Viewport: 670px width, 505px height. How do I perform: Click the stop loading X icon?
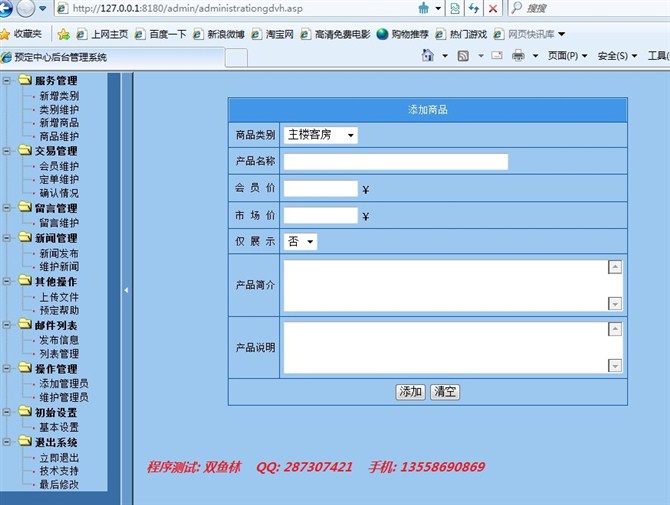(x=494, y=8)
